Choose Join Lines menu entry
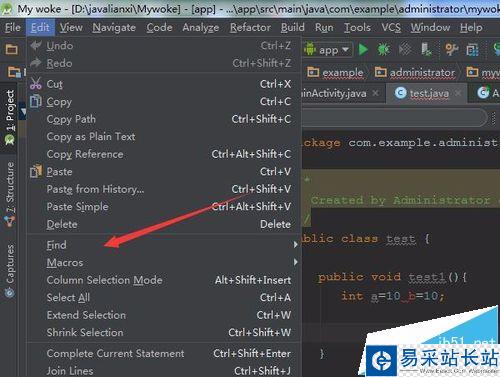Viewport: 500px width, 377px height. tap(164, 371)
